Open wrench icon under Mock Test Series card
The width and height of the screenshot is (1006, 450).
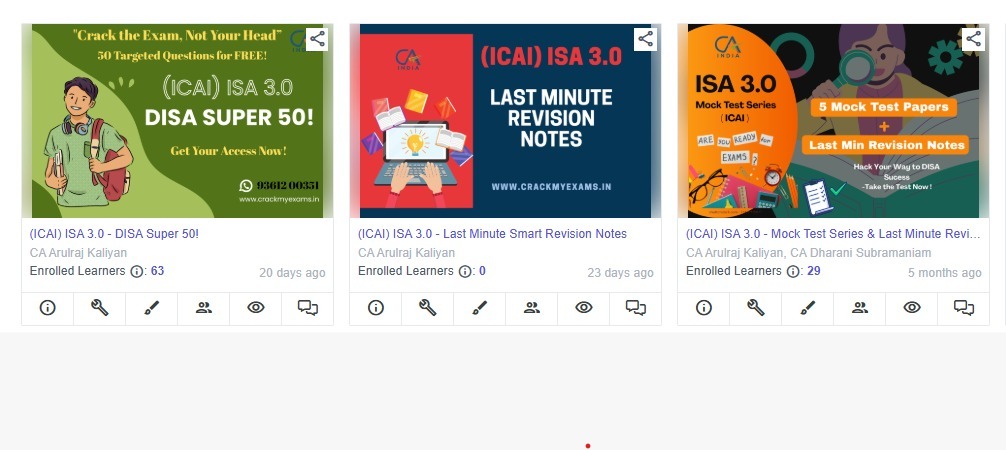click(x=756, y=308)
